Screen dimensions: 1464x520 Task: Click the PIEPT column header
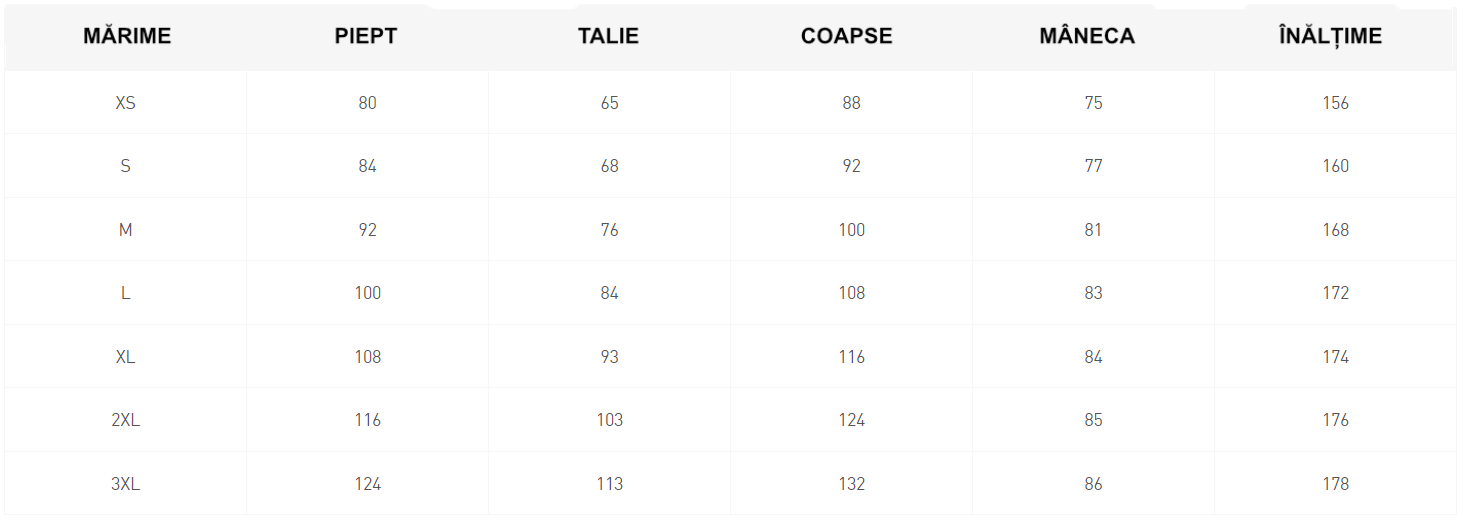tap(366, 36)
